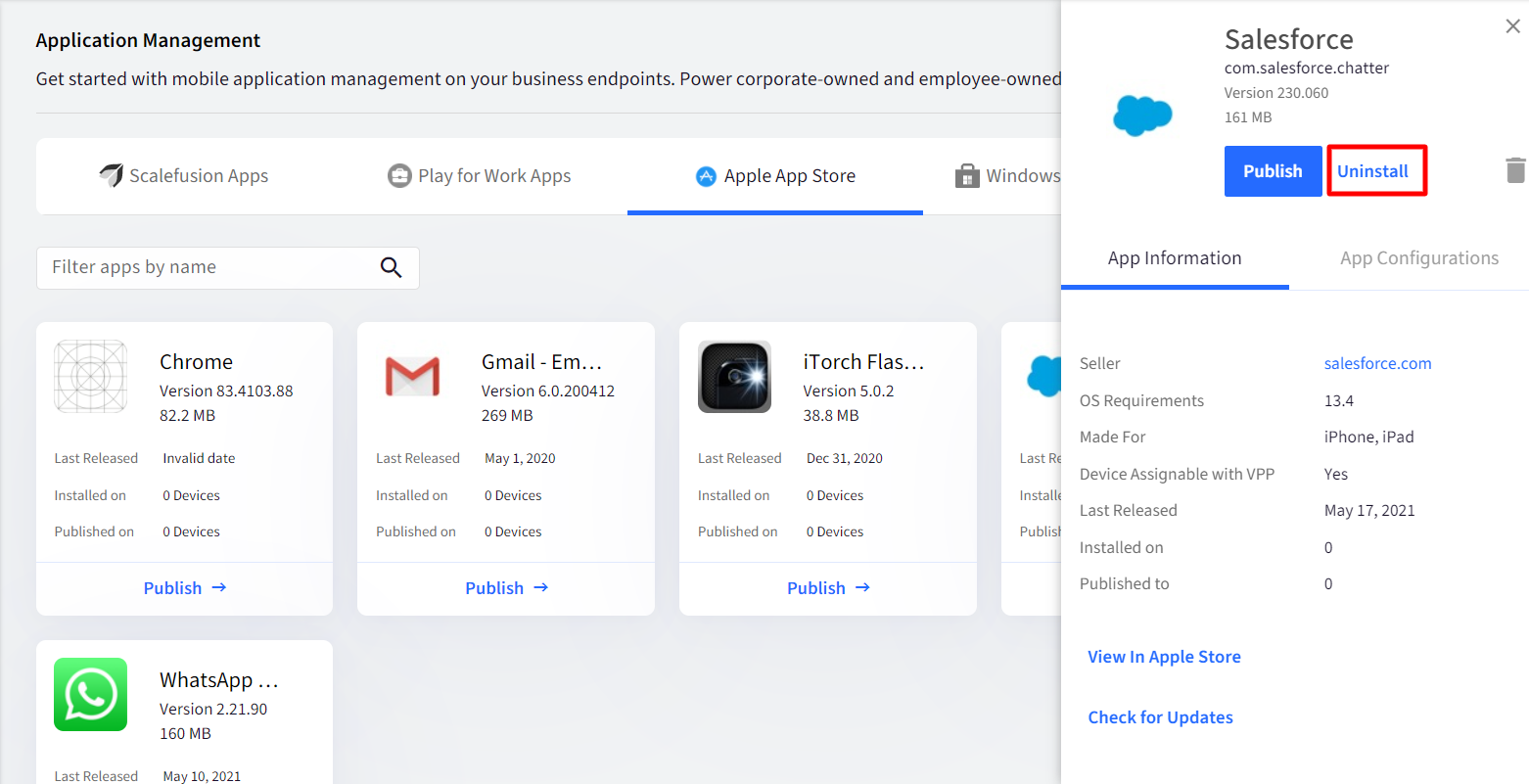This screenshot has width=1529, height=784.
Task: Publish the Gmail app
Action: [506, 588]
